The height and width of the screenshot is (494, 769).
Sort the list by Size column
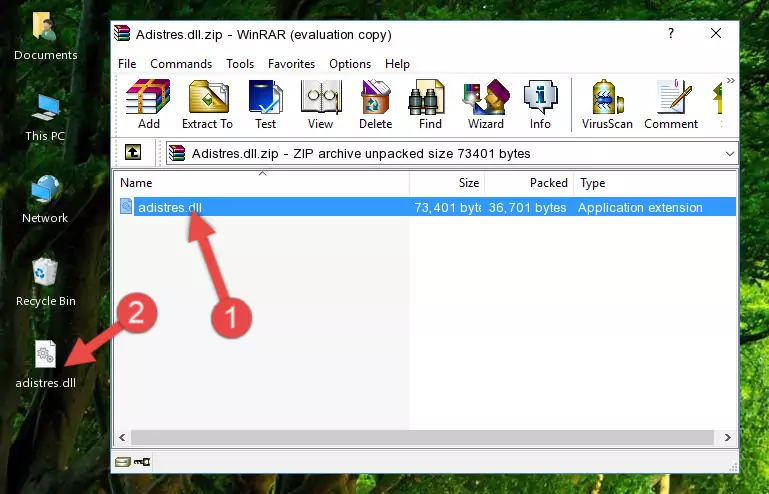pyautogui.click(x=447, y=183)
